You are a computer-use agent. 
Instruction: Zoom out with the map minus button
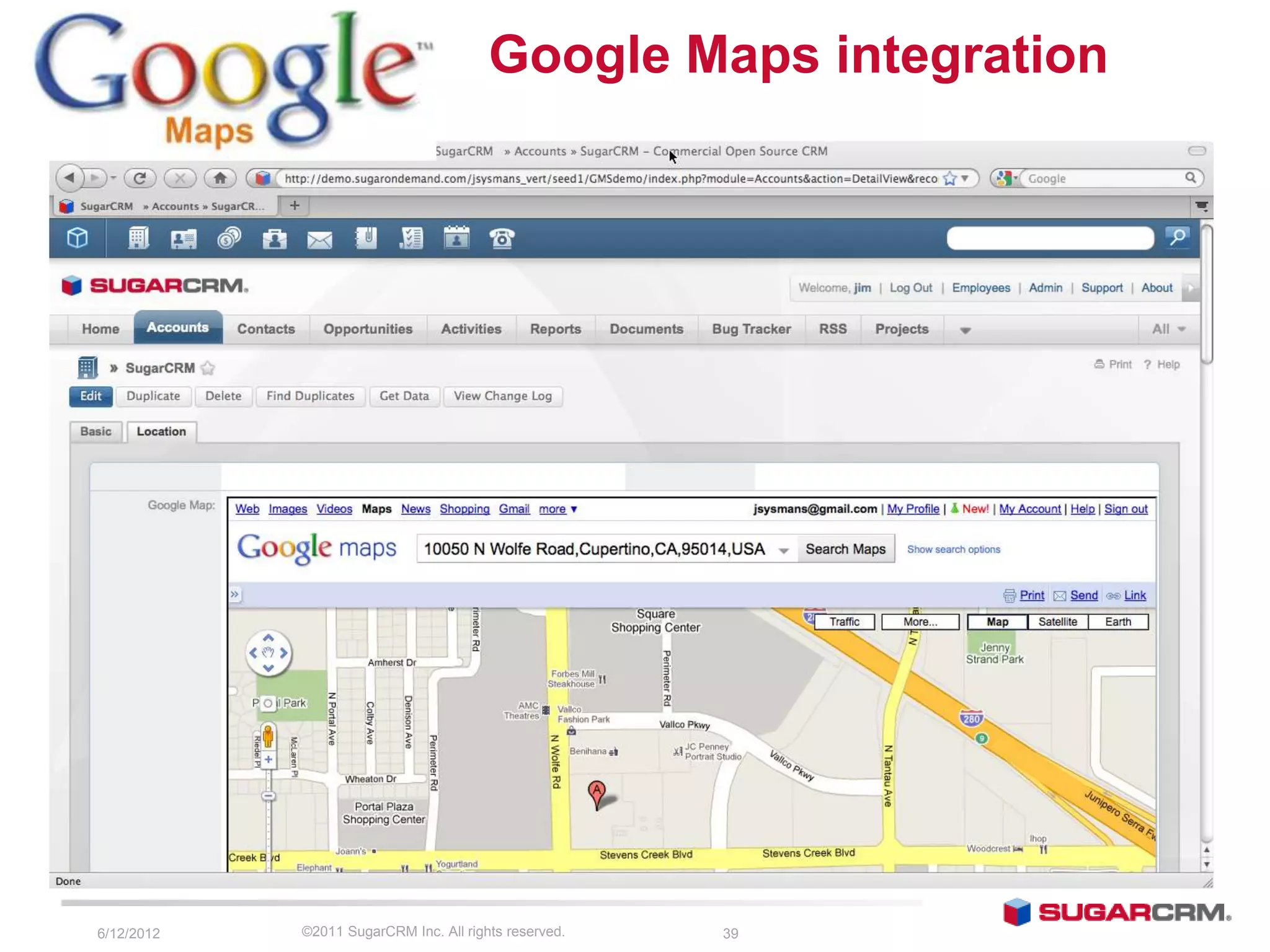coord(268,796)
